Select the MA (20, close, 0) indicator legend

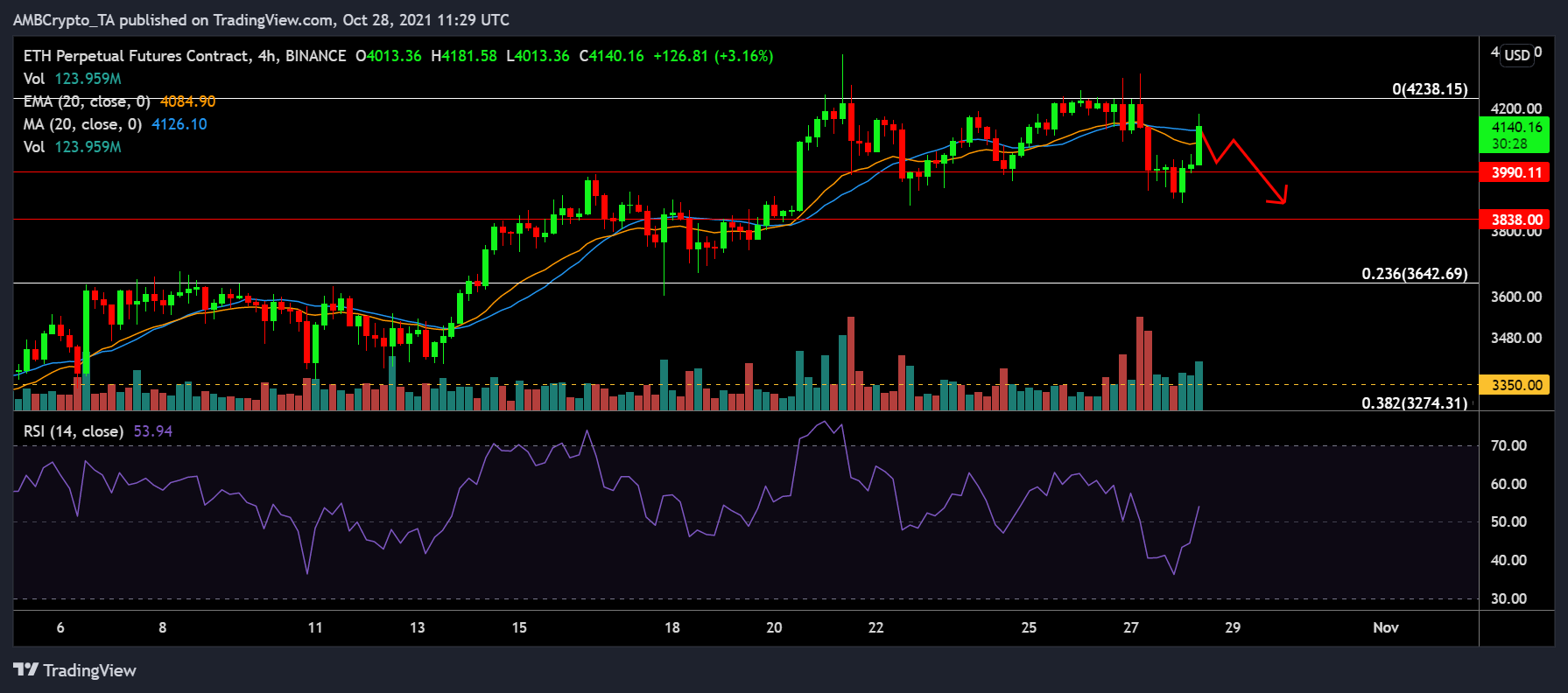(82, 124)
